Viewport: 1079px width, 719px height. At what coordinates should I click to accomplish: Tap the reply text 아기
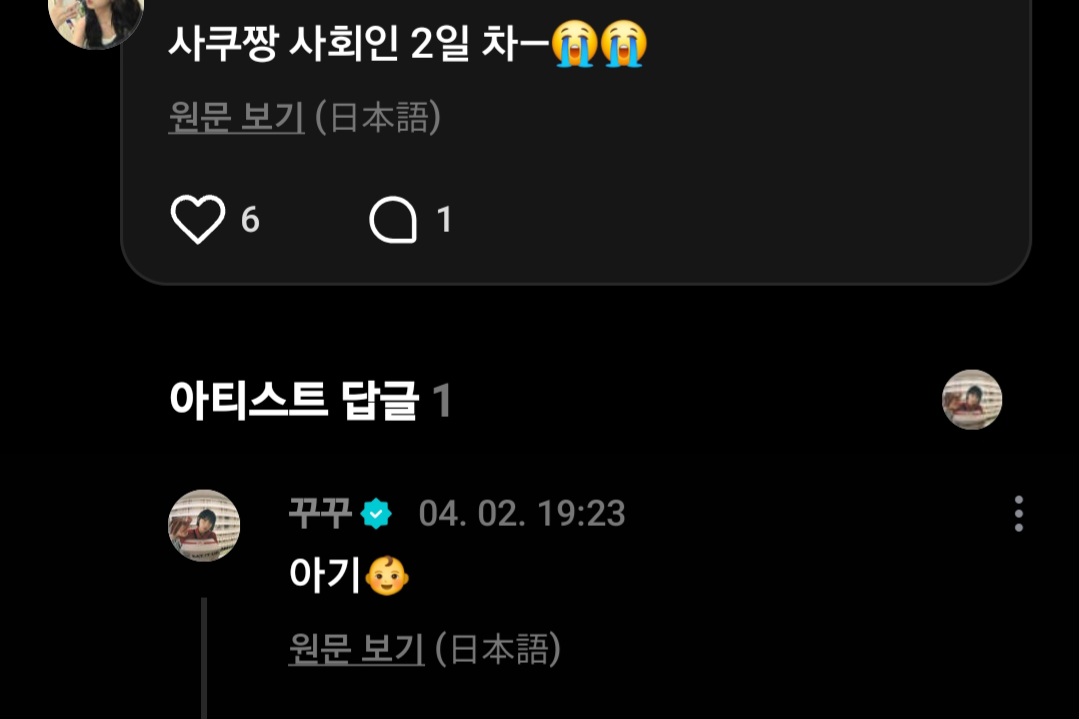pyautogui.click(x=325, y=575)
